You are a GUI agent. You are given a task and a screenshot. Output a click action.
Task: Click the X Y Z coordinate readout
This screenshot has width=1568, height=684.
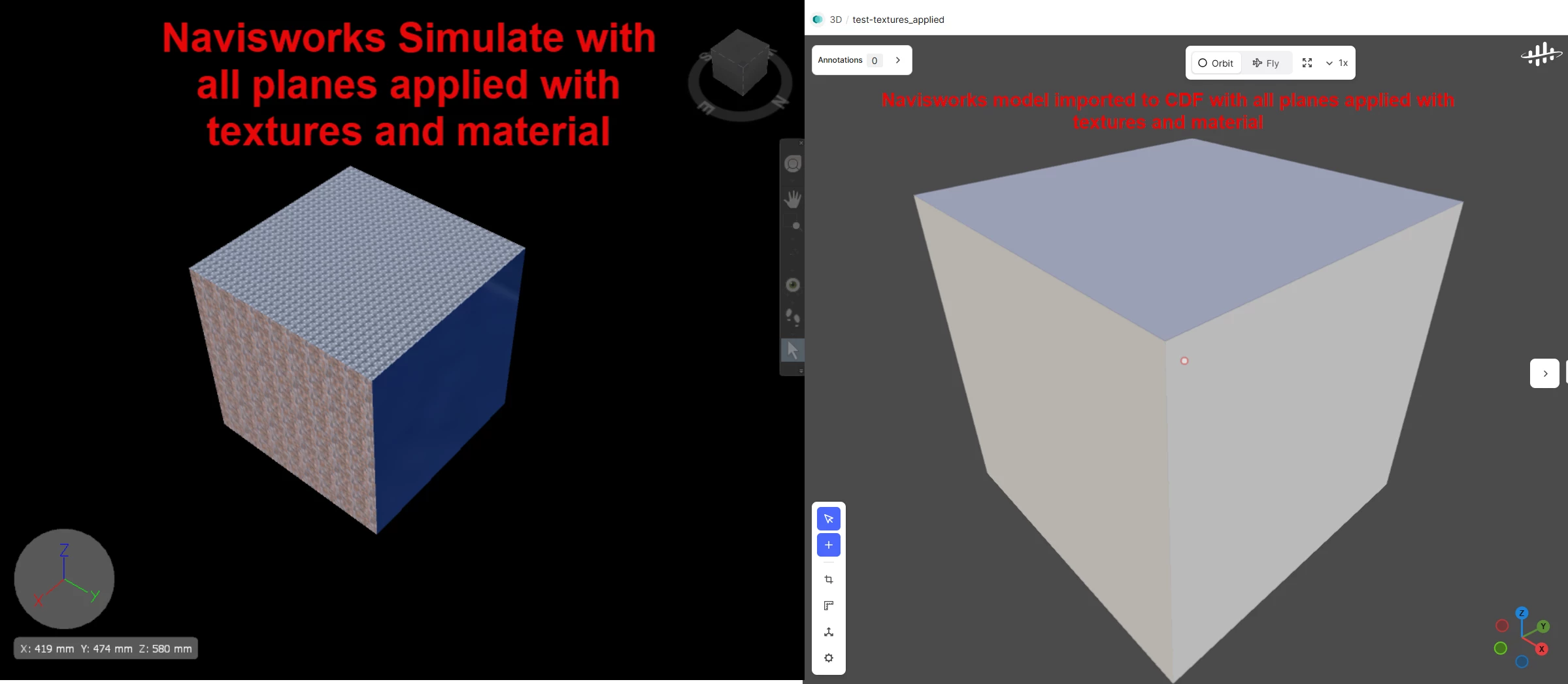click(x=106, y=649)
